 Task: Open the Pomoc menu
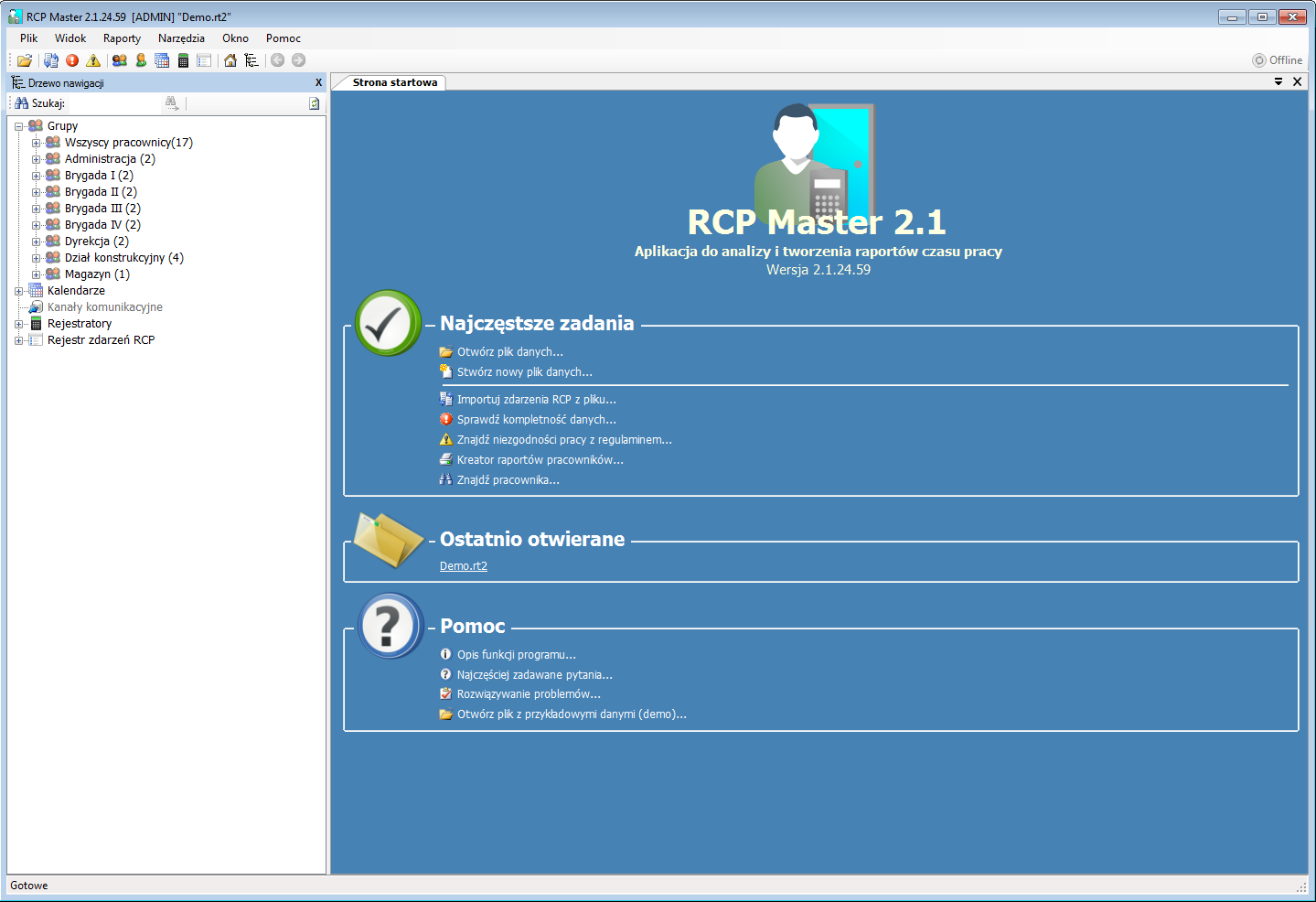[284, 38]
